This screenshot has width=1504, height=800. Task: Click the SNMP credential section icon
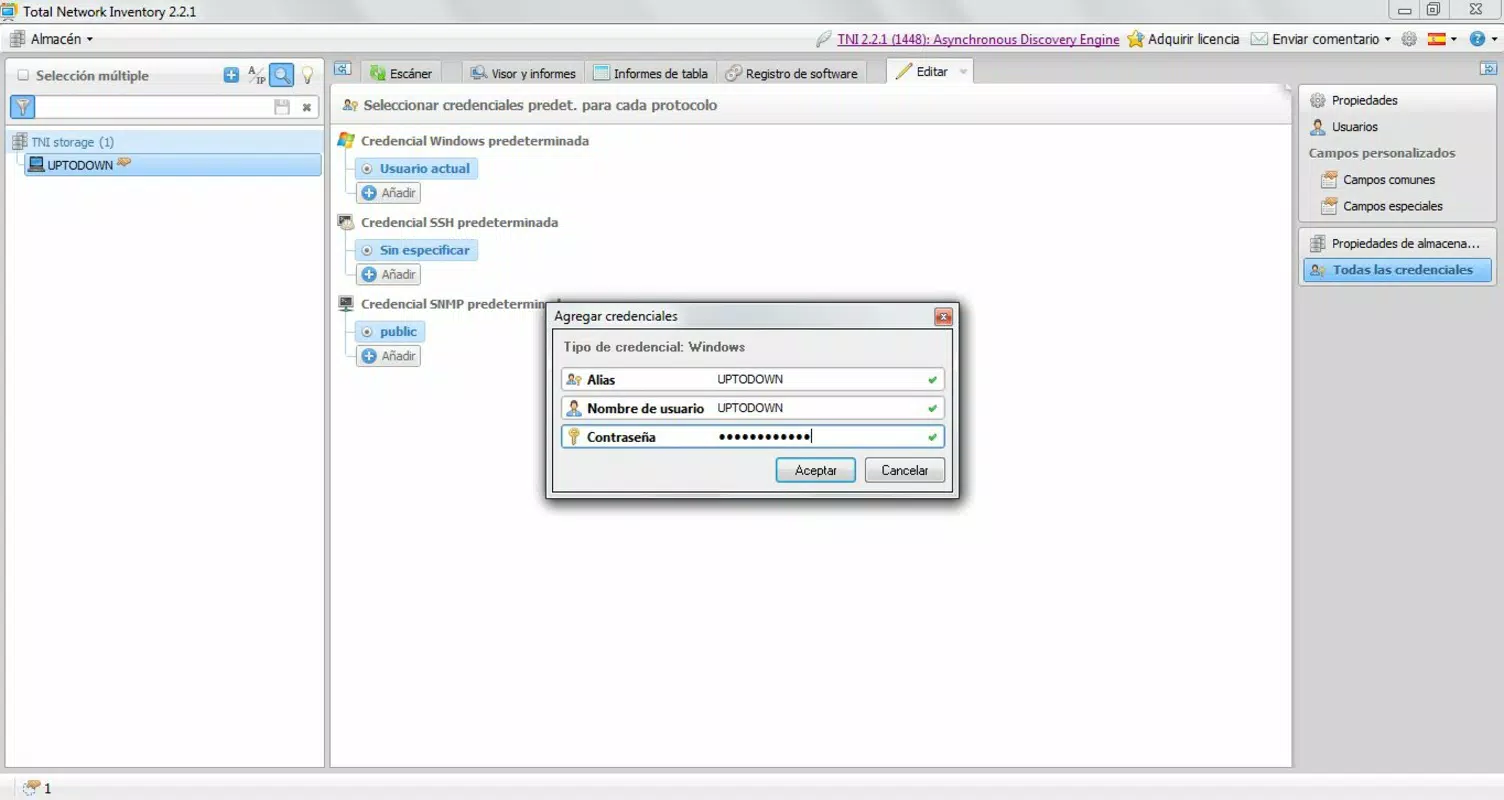click(x=346, y=303)
